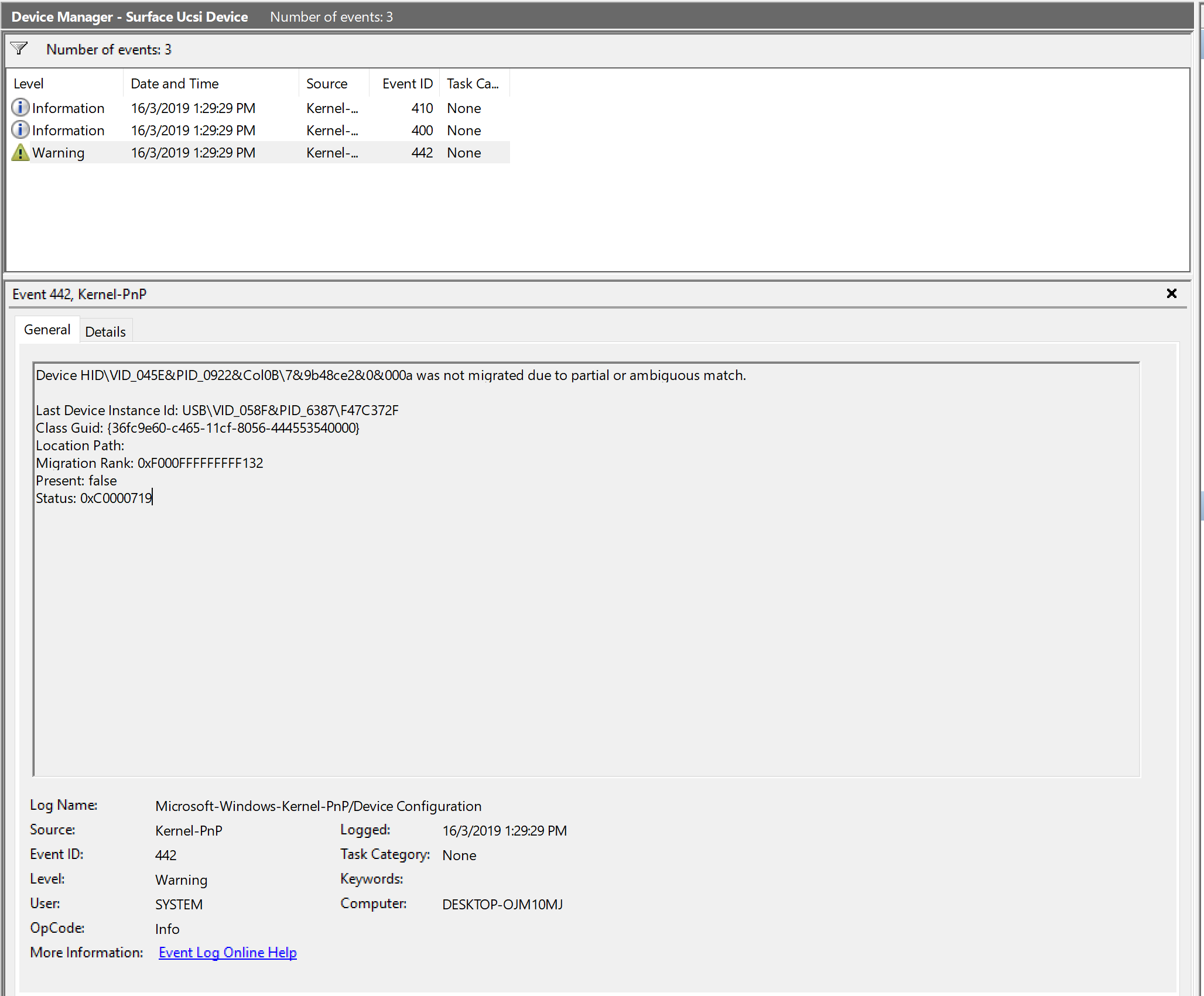Select the event 400 row
Screen dimensions: 1204x996
(193, 131)
